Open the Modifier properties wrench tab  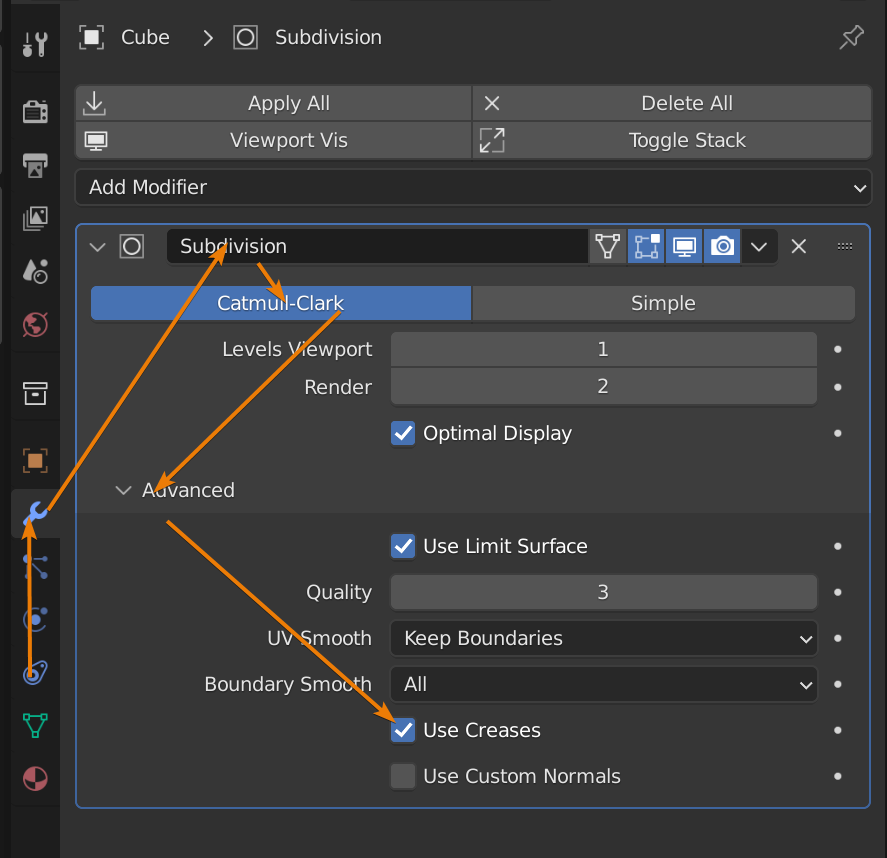[35, 514]
